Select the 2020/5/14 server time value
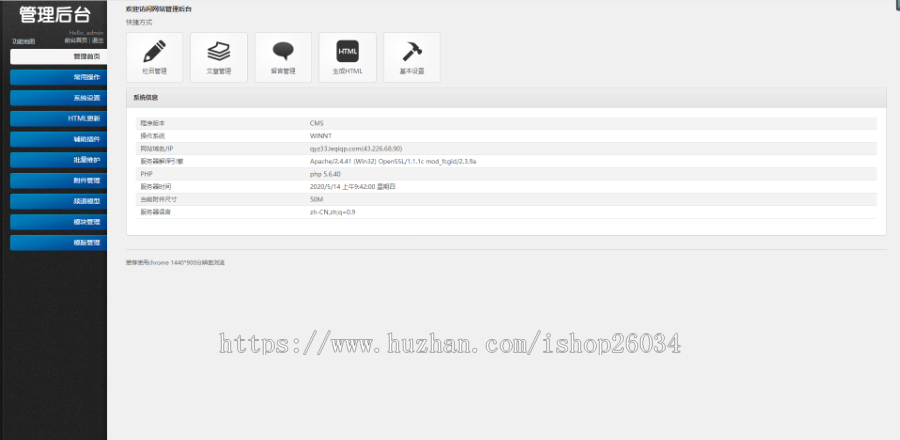 pyautogui.click(x=353, y=186)
